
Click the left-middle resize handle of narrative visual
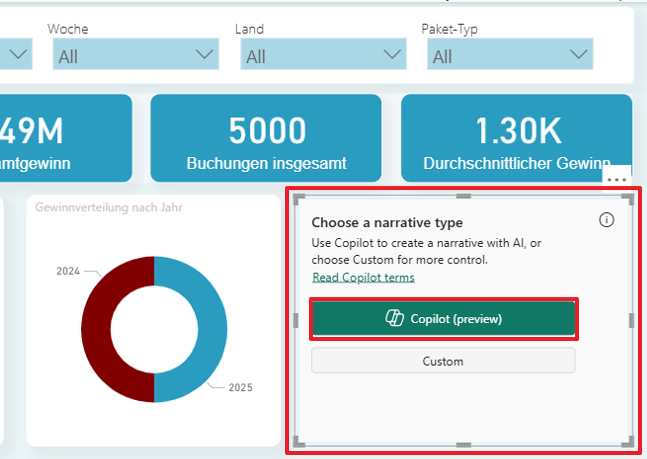pyautogui.click(x=295, y=320)
